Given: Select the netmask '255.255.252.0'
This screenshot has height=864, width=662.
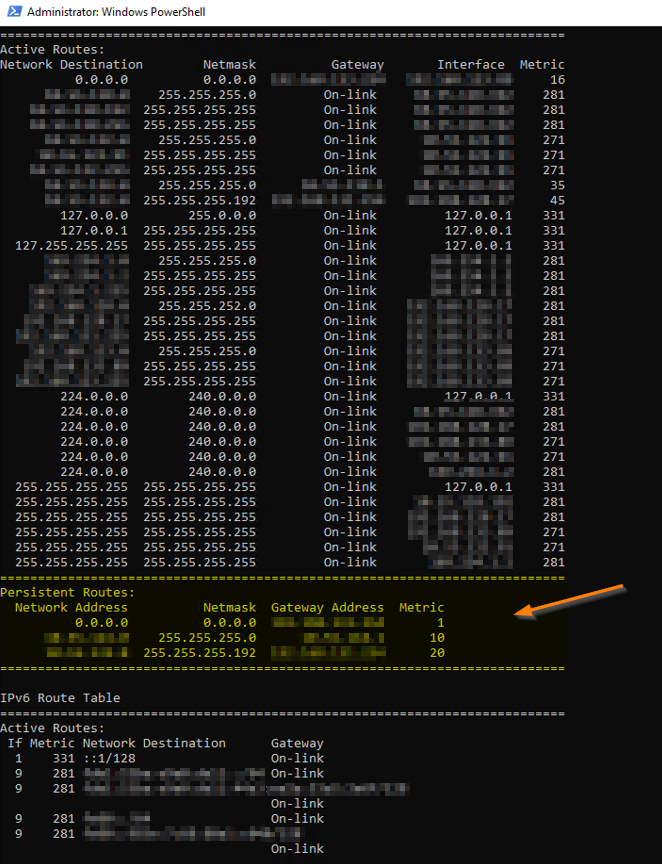Looking at the screenshot, I should click(x=207, y=306).
